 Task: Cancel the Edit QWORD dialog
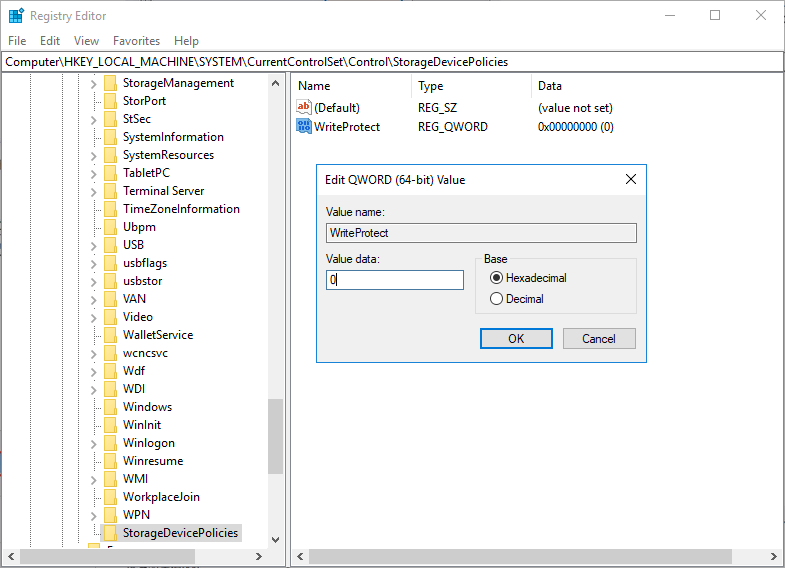pyautogui.click(x=598, y=339)
